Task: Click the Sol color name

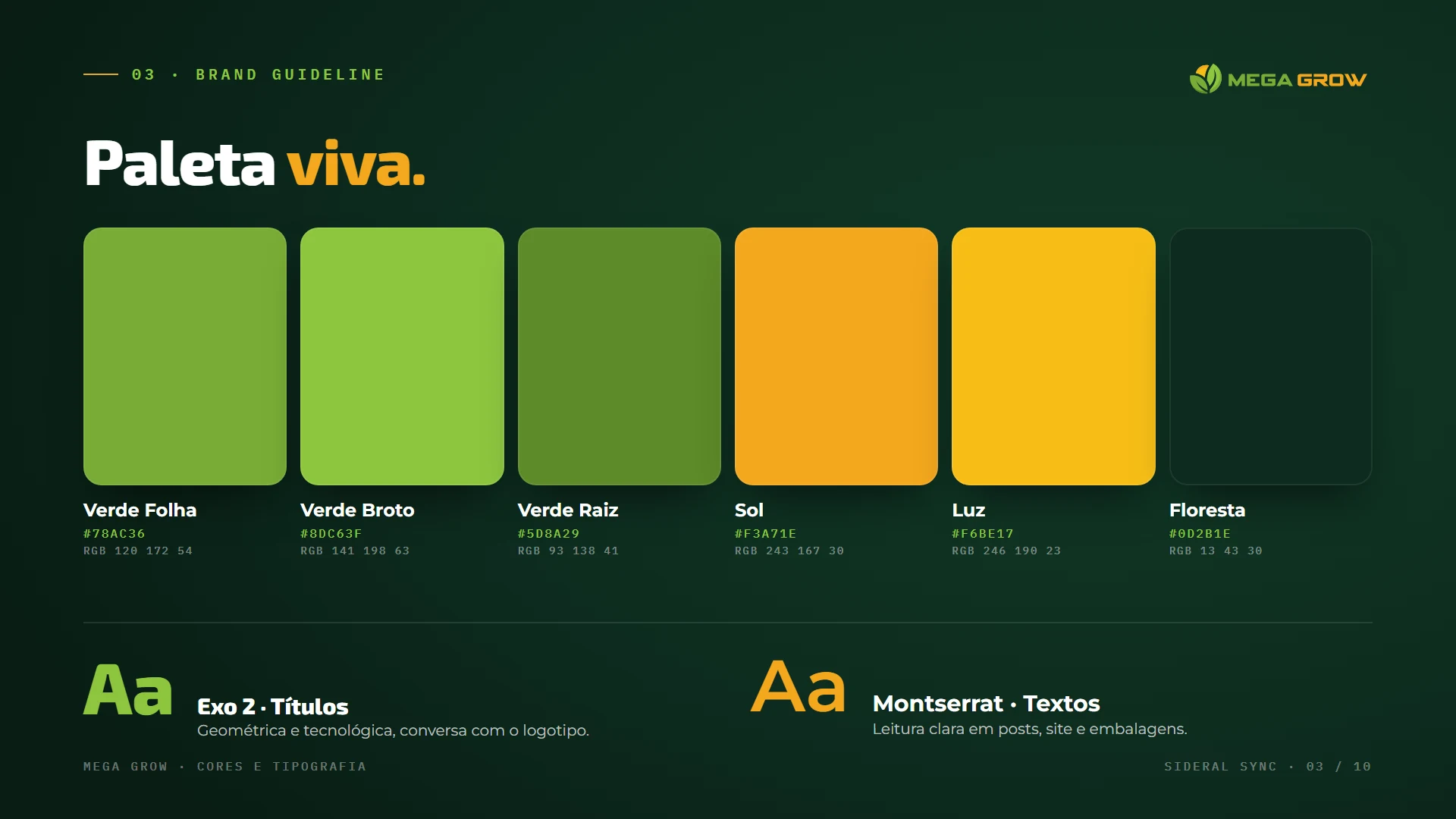Action: tap(749, 510)
